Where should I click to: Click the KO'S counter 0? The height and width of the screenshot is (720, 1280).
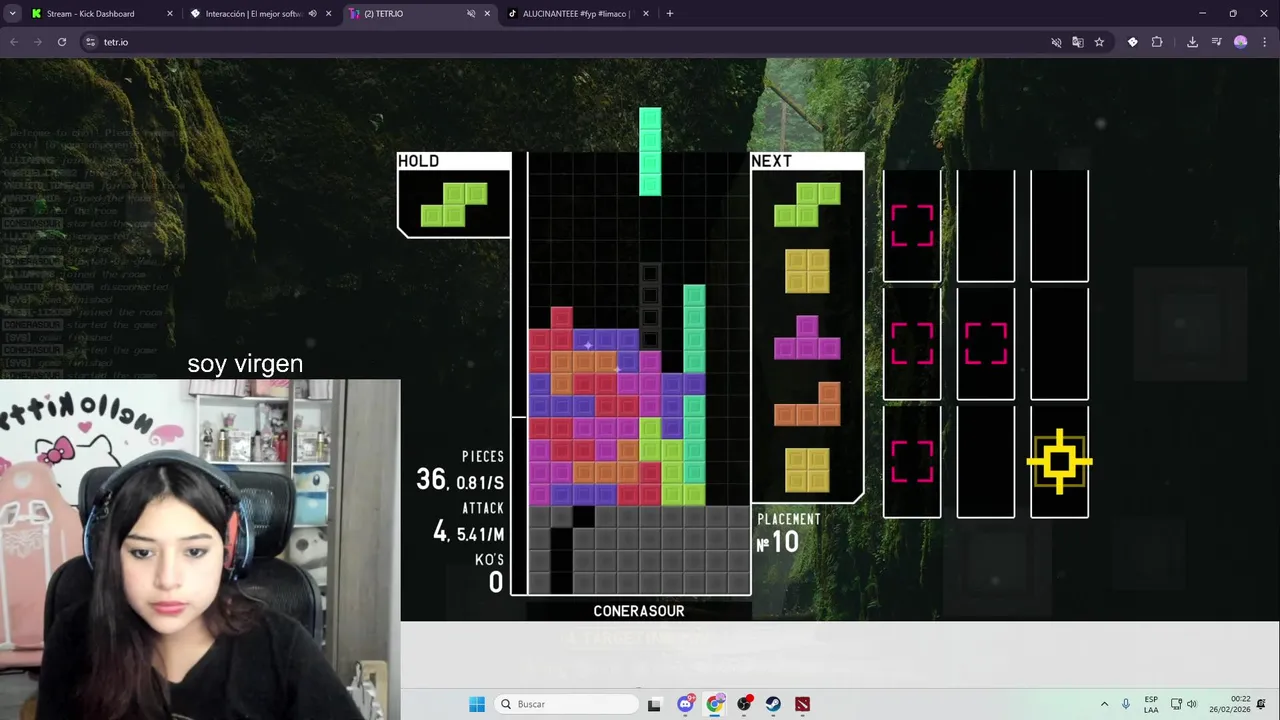click(496, 582)
